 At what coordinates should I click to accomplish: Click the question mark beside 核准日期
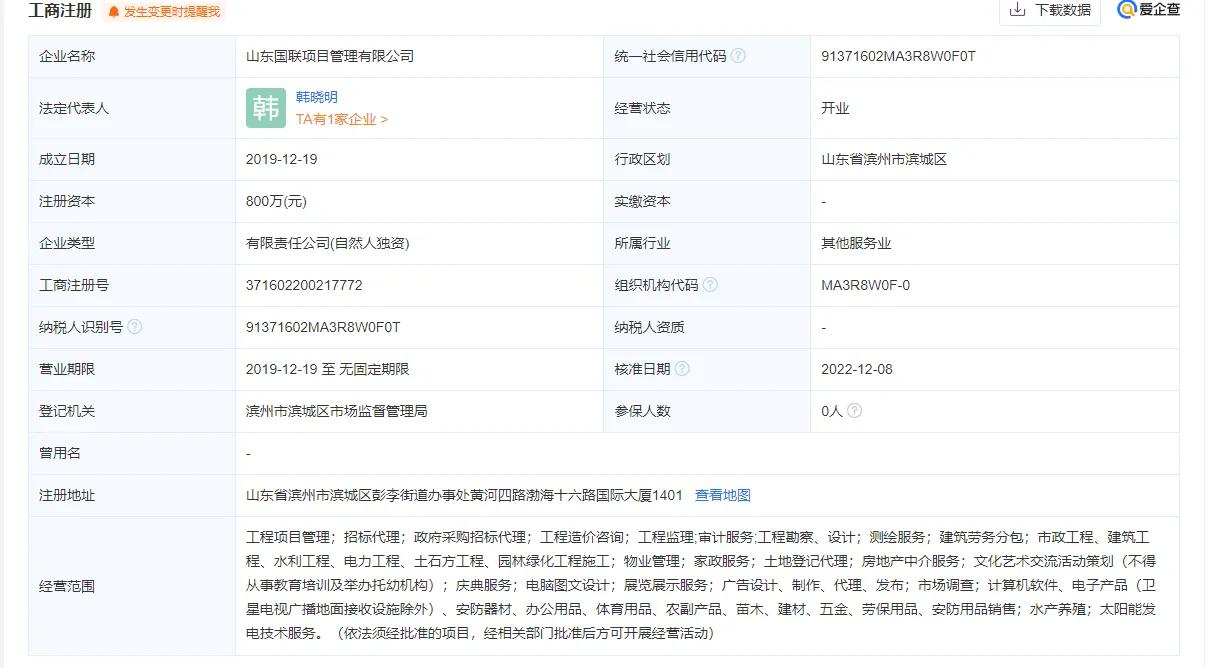click(682, 369)
